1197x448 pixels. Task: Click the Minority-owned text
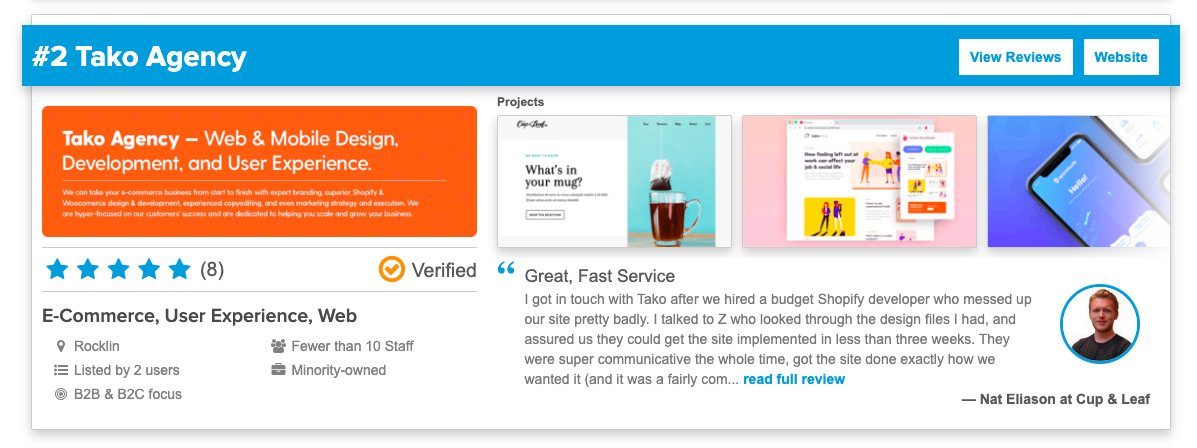[339, 370]
